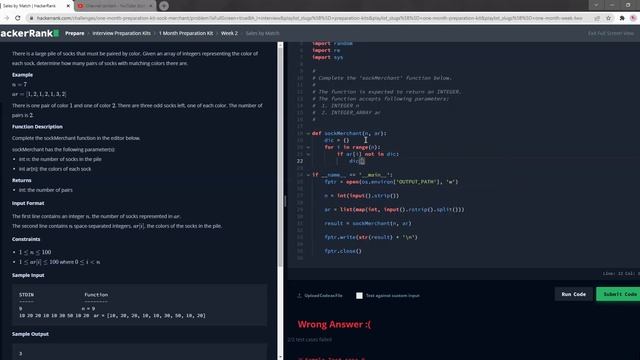Screen dimensions: 640x360
Task: Fold the for loop block
Action: tap(308, 147)
